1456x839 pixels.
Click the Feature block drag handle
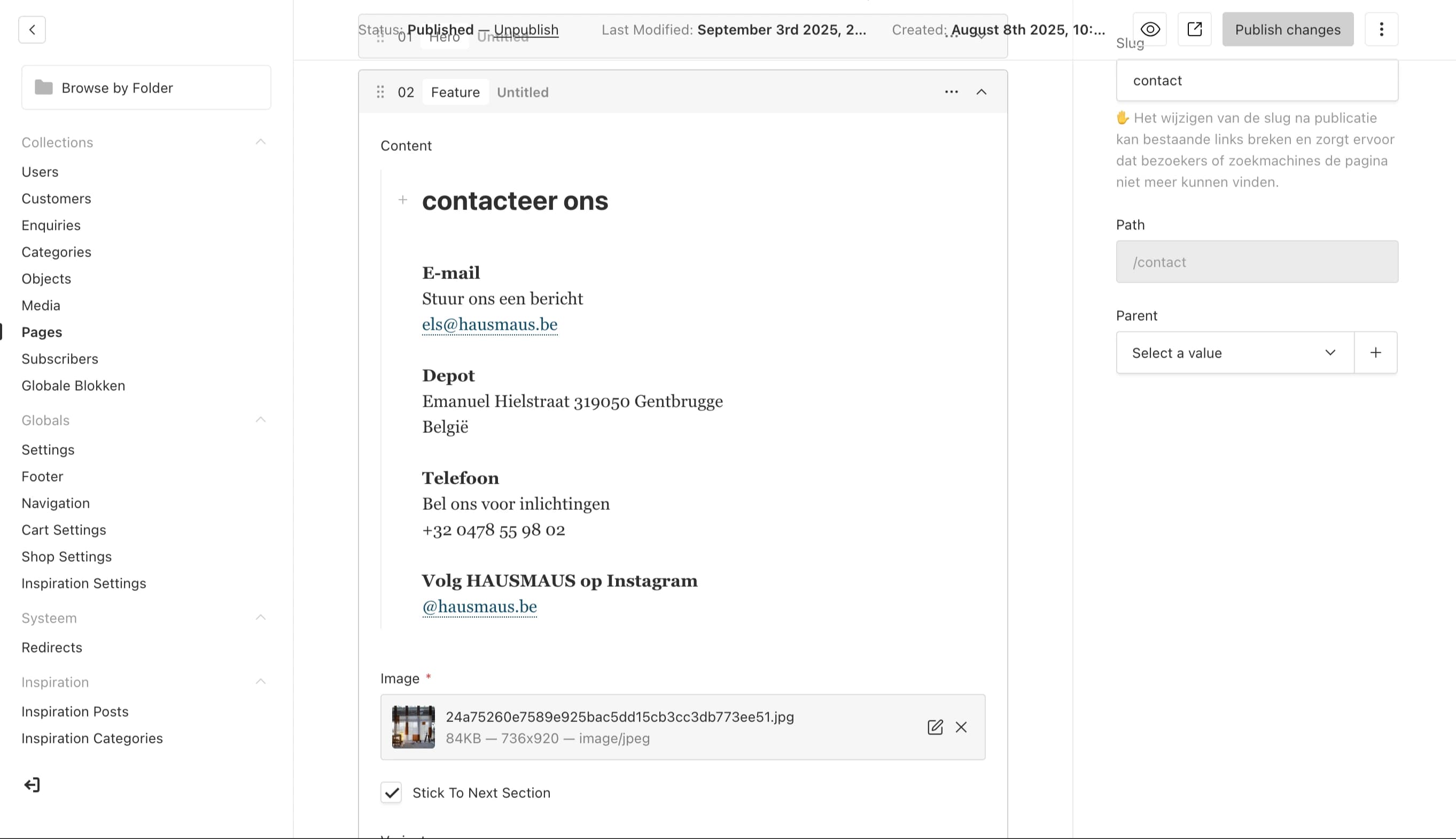pos(380,92)
